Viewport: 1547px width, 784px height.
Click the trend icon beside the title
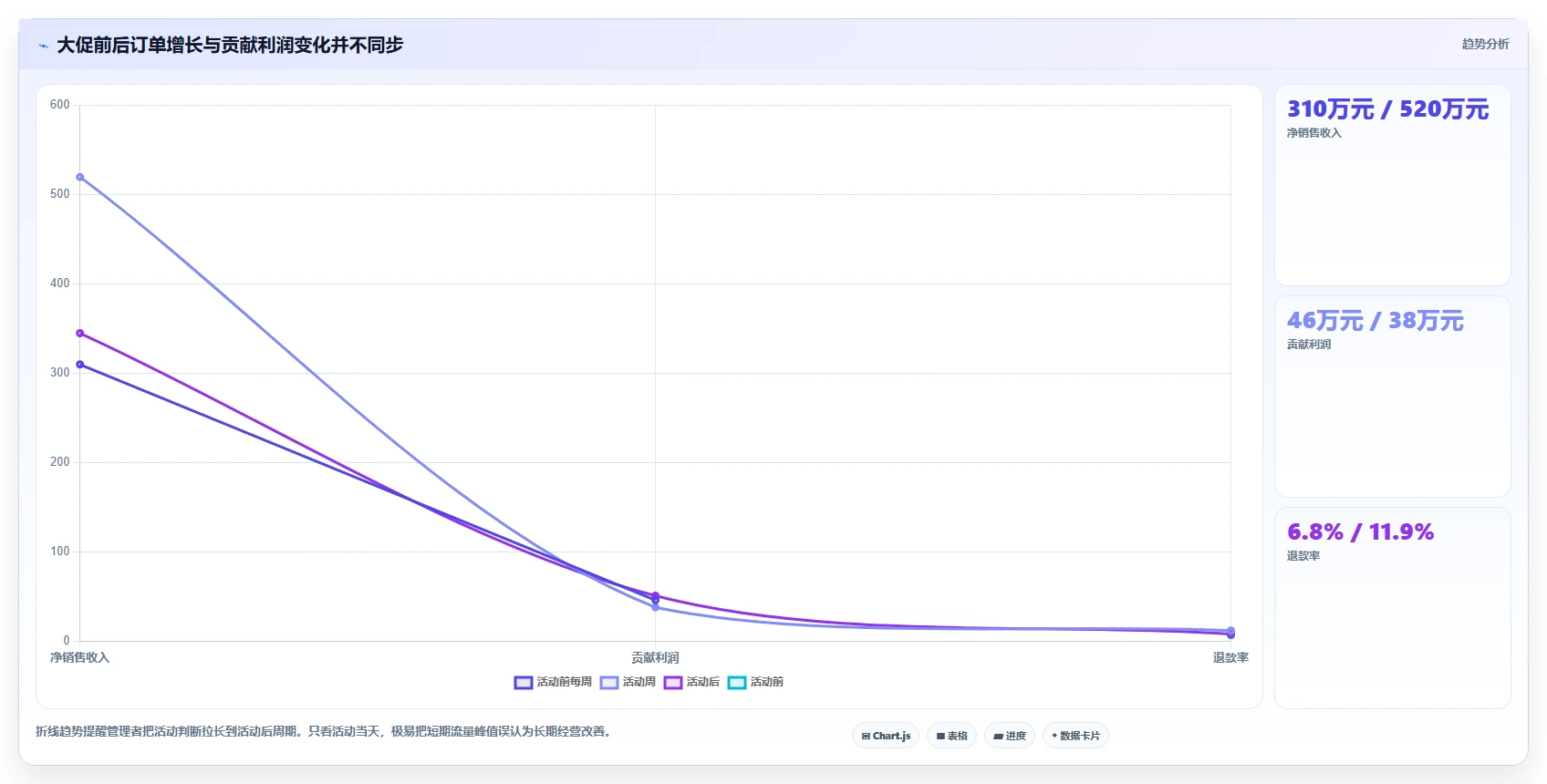click(43, 46)
